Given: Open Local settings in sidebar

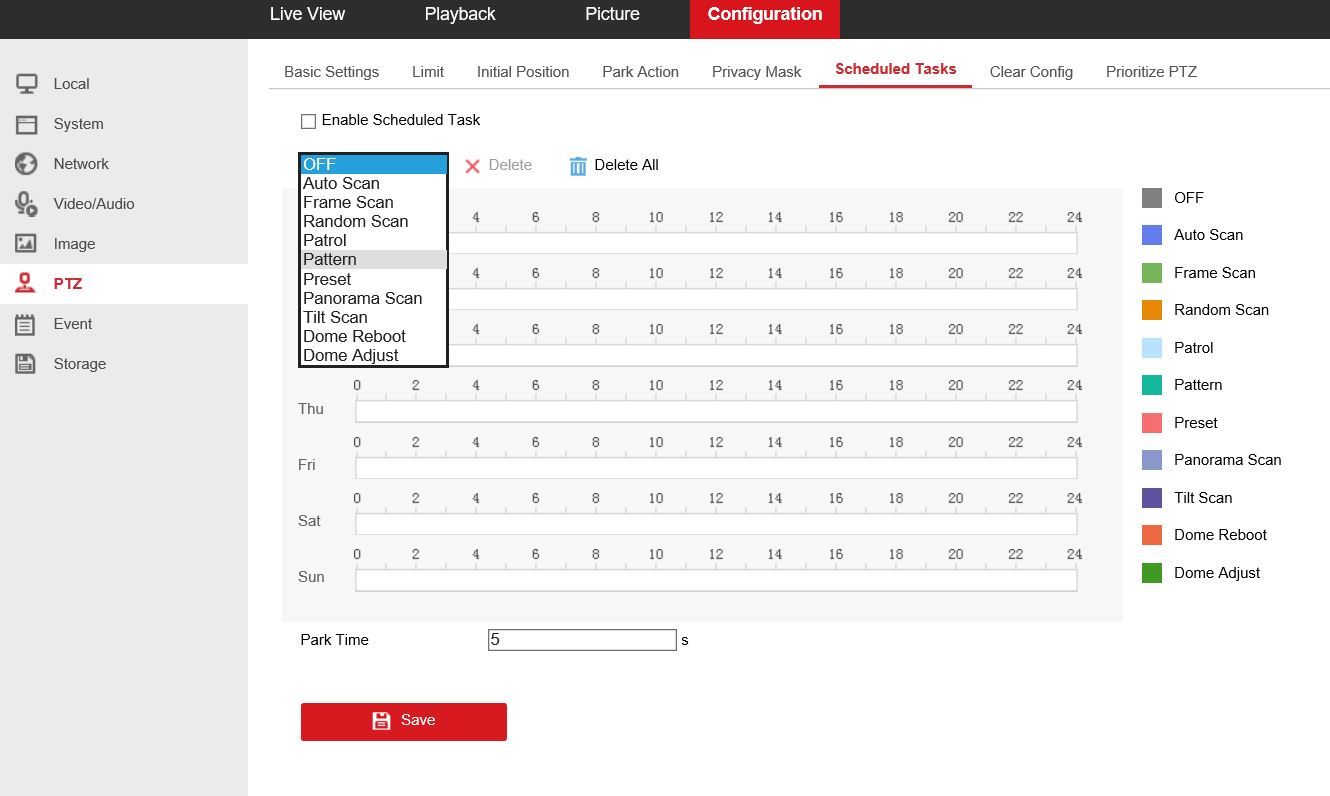Looking at the screenshot, I should coord(124,84).
